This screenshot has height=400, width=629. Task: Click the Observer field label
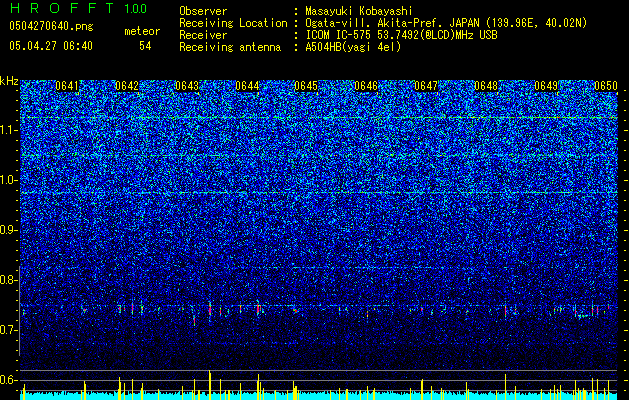tap(203, 11)
